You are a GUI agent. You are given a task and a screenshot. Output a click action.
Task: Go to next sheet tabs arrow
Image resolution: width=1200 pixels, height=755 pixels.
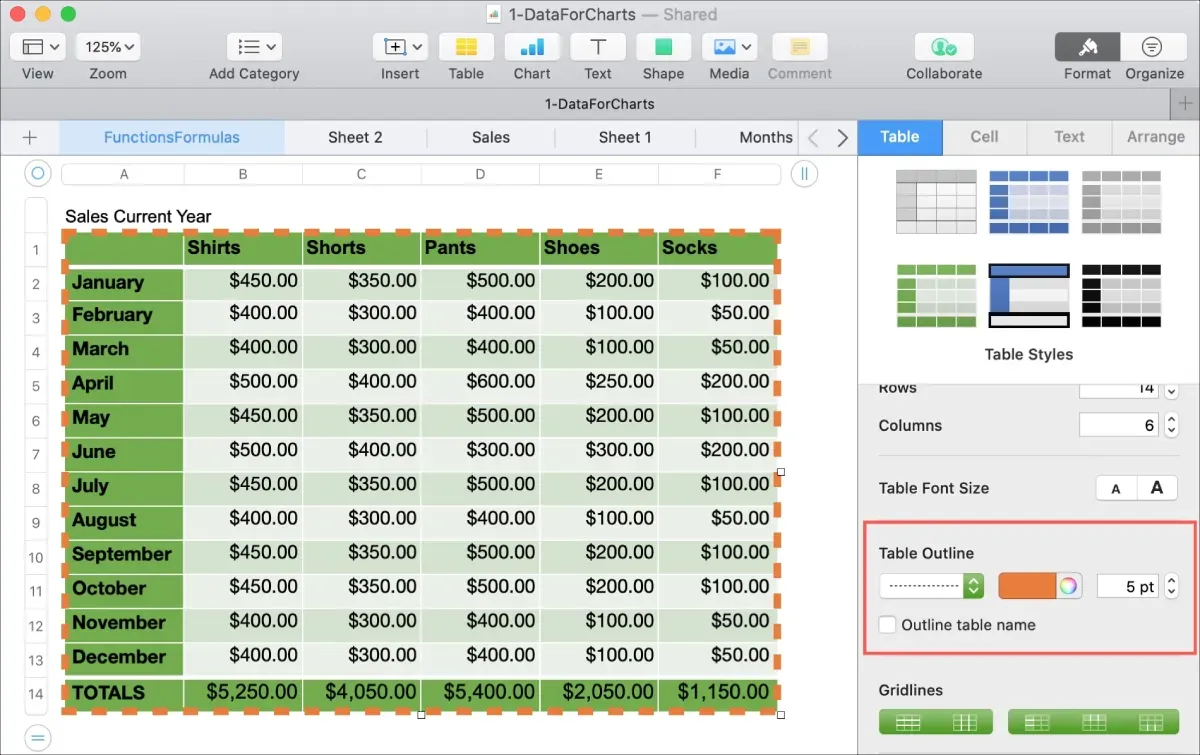842,138
